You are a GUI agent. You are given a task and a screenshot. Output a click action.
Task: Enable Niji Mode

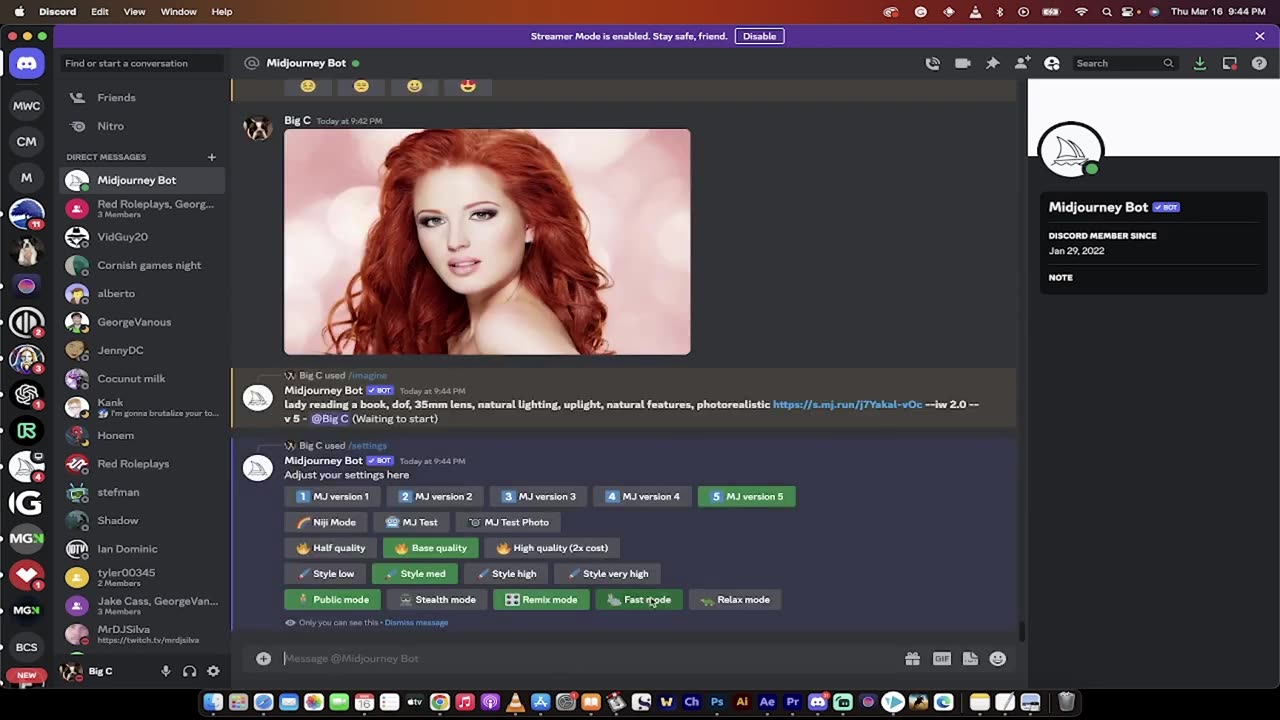click(325, 522)
